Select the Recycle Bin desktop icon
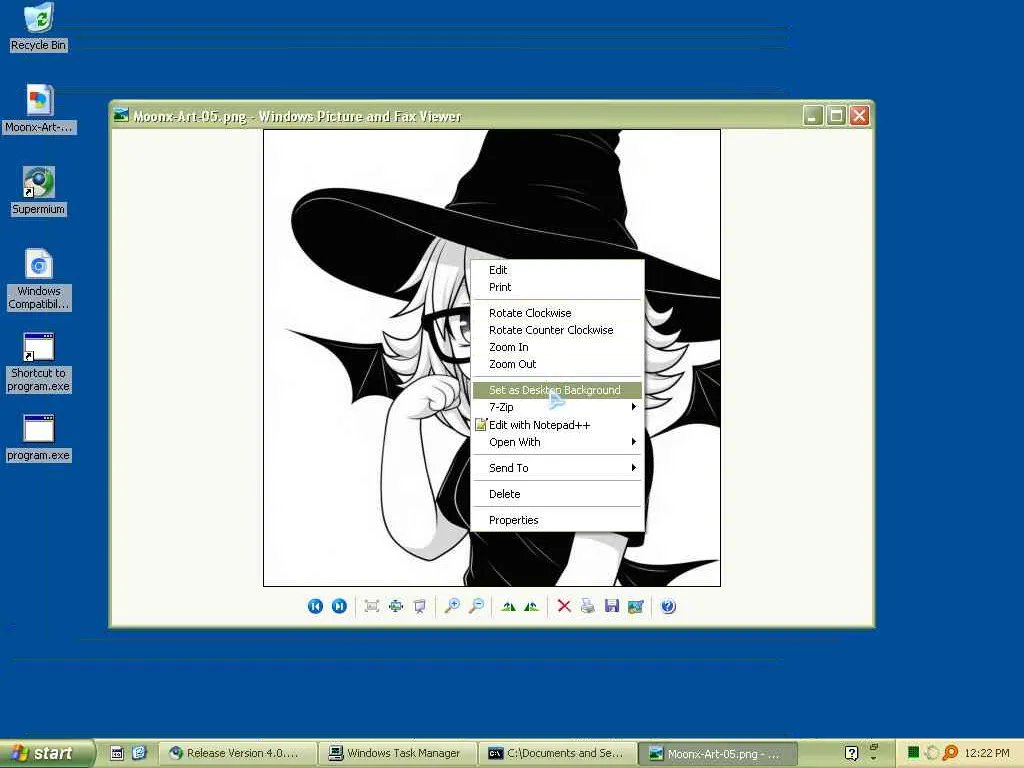The image size is (1024, 768). click(x=39, y=27)
